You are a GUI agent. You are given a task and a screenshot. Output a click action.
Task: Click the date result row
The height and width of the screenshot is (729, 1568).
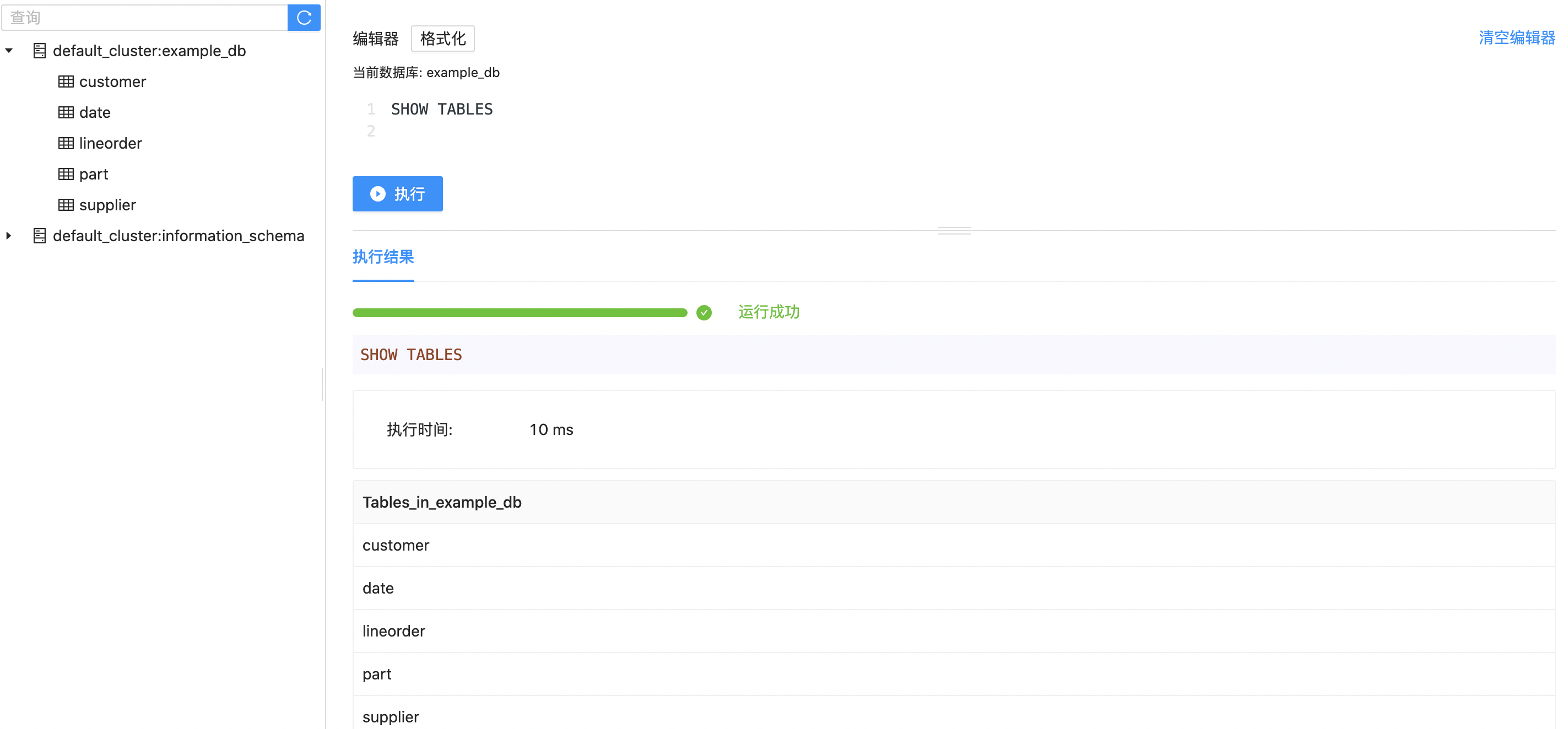(954, 588)
